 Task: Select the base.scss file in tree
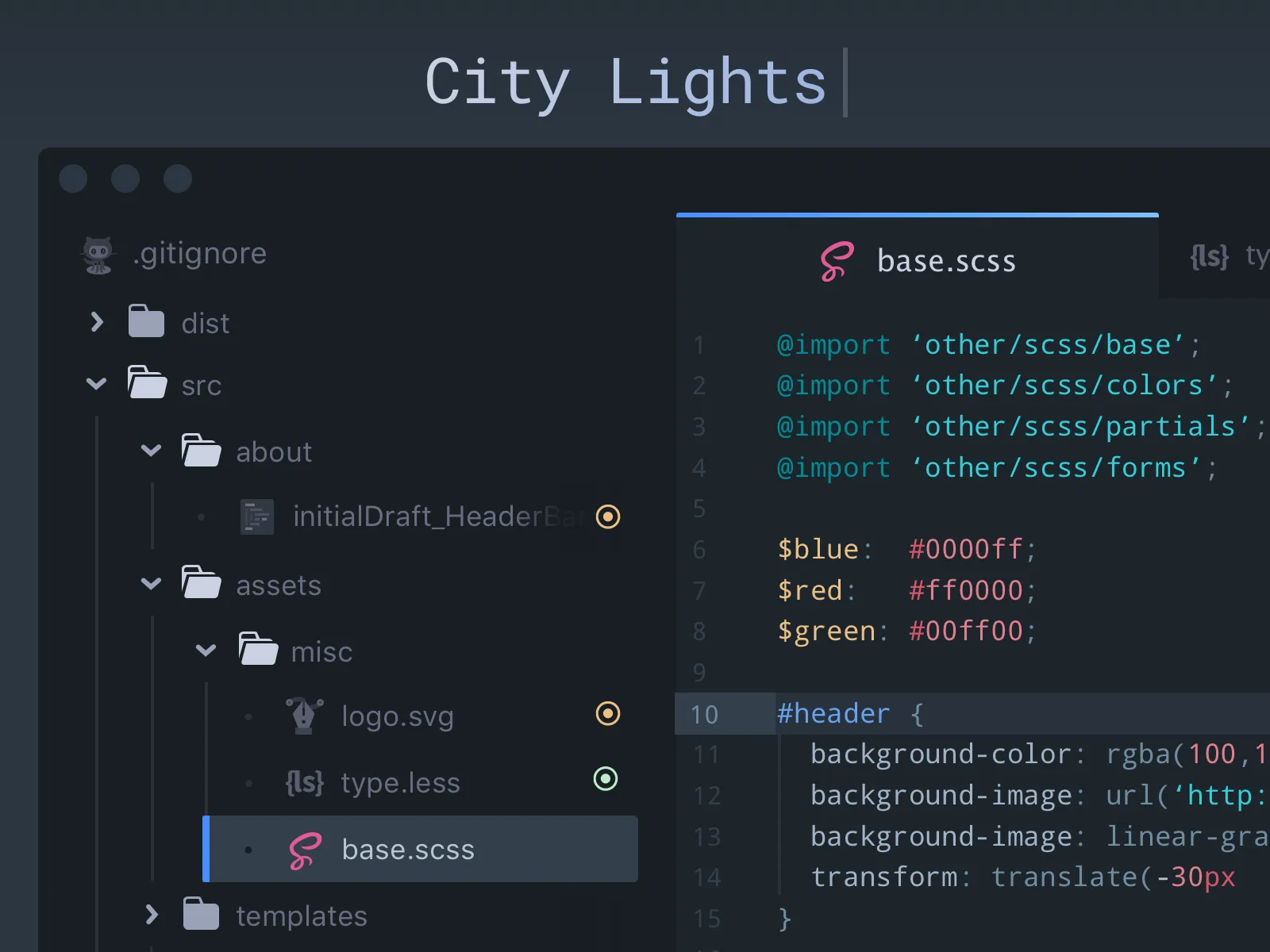point(421,849)
